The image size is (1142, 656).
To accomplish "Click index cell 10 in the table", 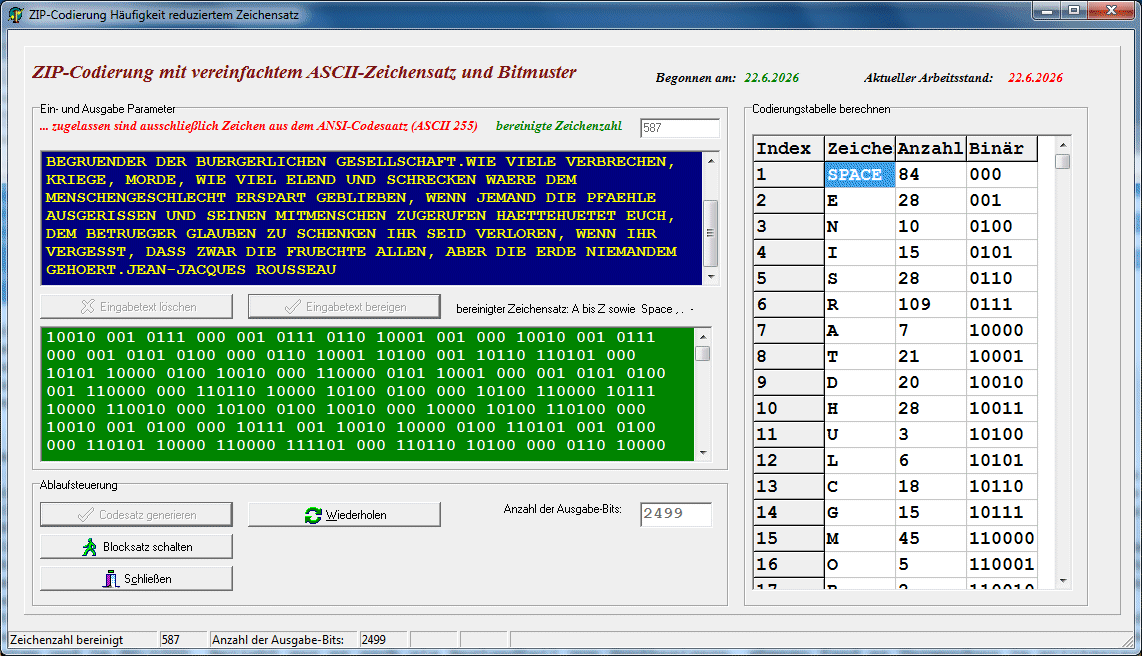I will point(789,408).
